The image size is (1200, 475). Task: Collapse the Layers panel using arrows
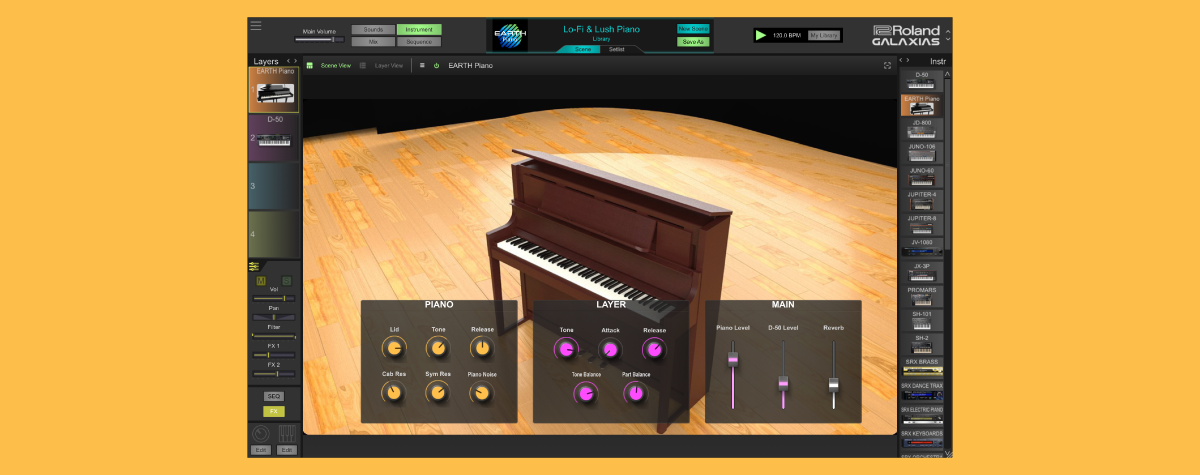291,61
